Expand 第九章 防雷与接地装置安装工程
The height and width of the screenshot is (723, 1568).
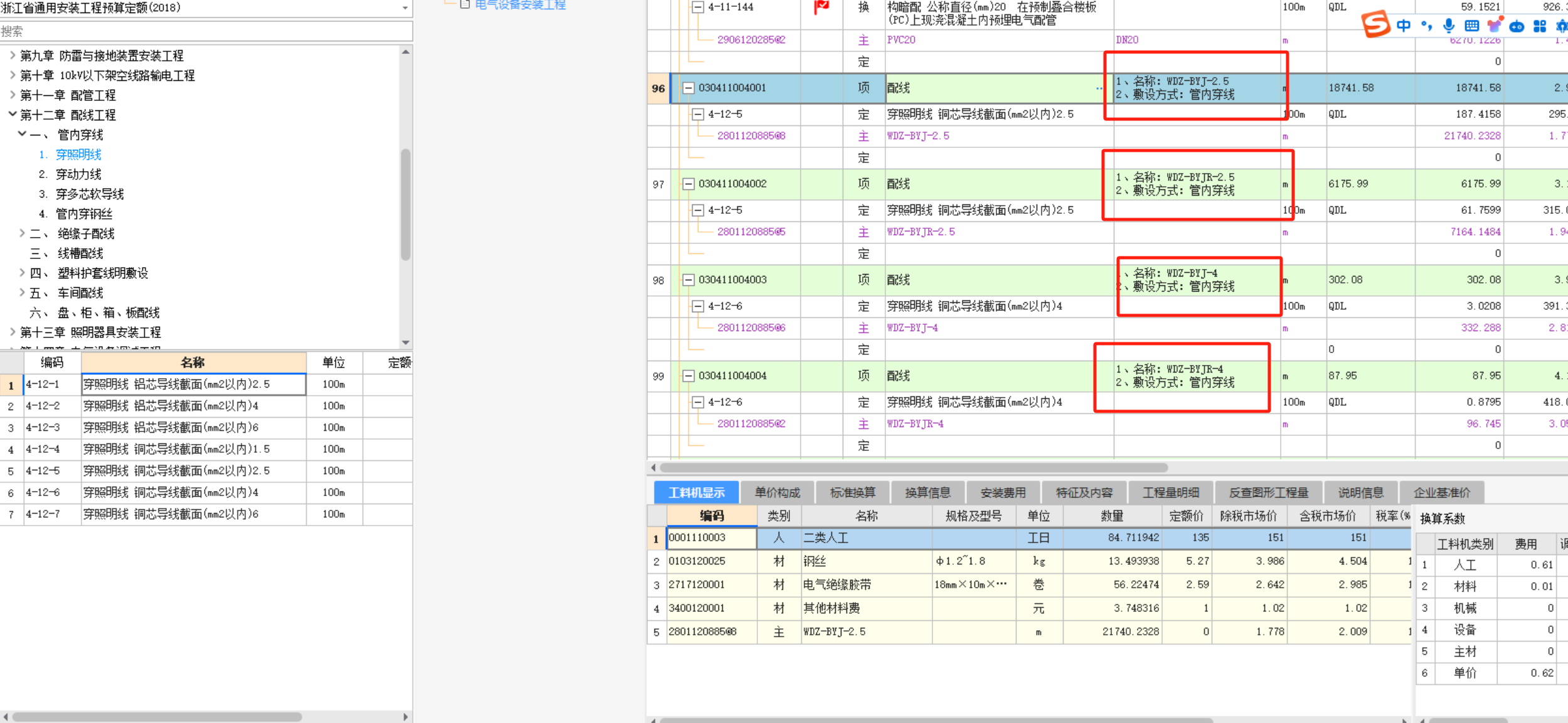13,55
